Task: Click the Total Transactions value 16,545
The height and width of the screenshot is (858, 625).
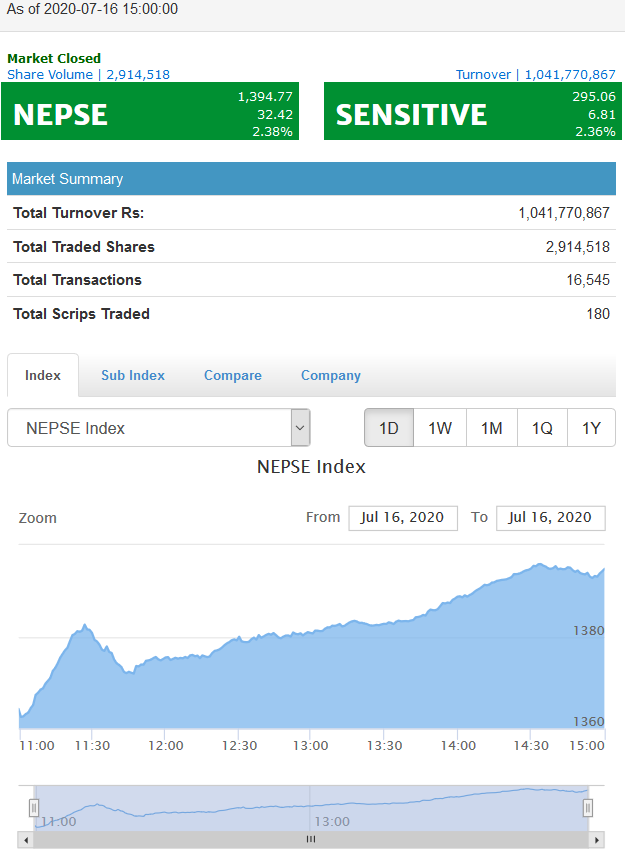Action: (x=588, y=280)
